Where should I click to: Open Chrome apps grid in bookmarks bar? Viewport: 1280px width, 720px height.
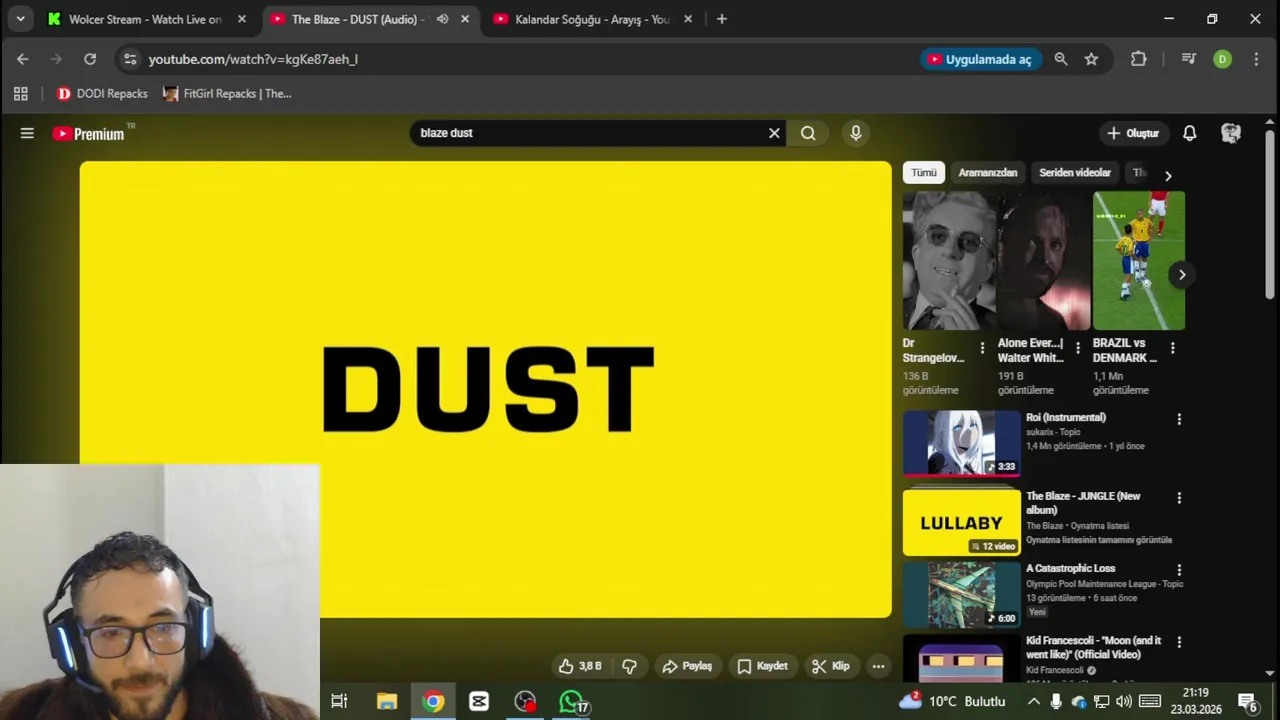point(20,94)
